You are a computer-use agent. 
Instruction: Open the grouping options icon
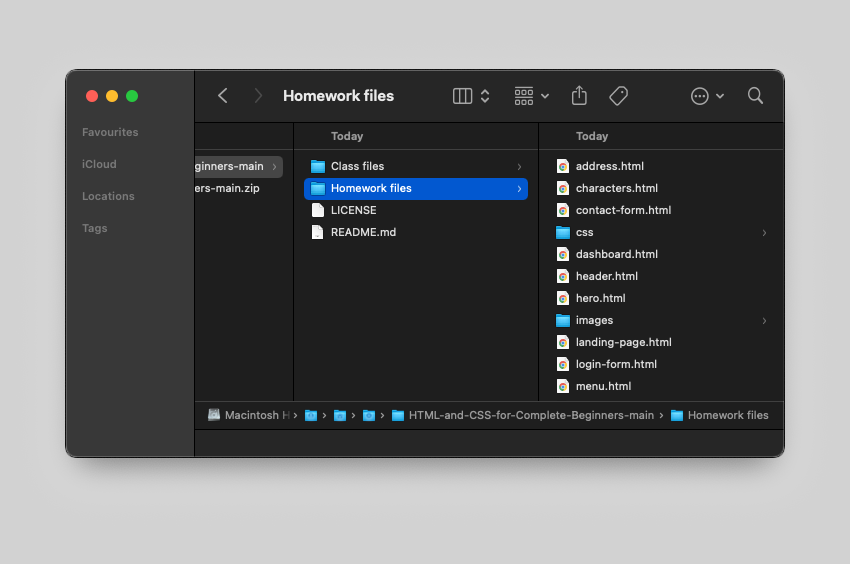click(x=524, y=96)
